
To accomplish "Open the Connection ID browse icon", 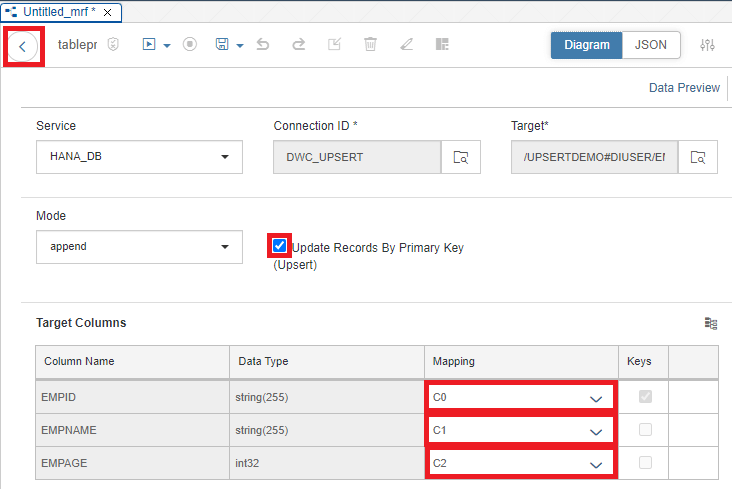I will click(461, 157).
